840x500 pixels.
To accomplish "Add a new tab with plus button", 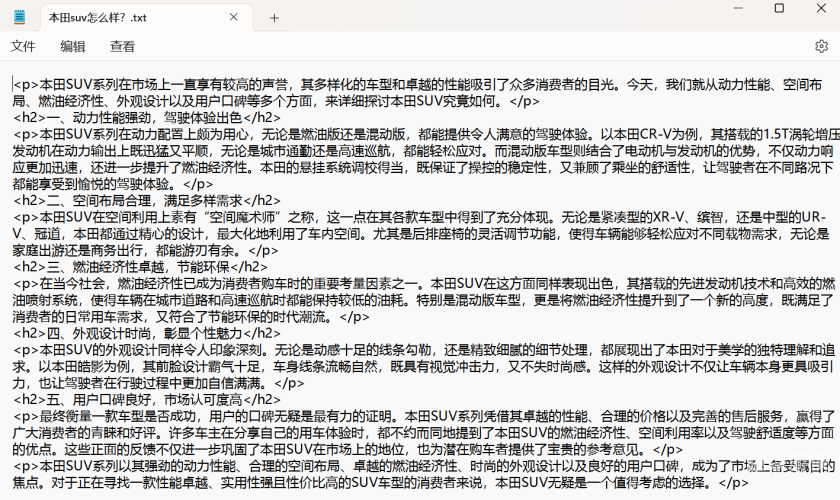I will tap(274, 18).
